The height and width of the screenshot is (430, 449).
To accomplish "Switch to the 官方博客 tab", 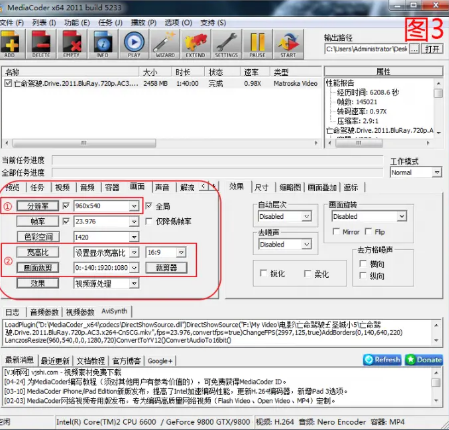I will coord(126,361).
